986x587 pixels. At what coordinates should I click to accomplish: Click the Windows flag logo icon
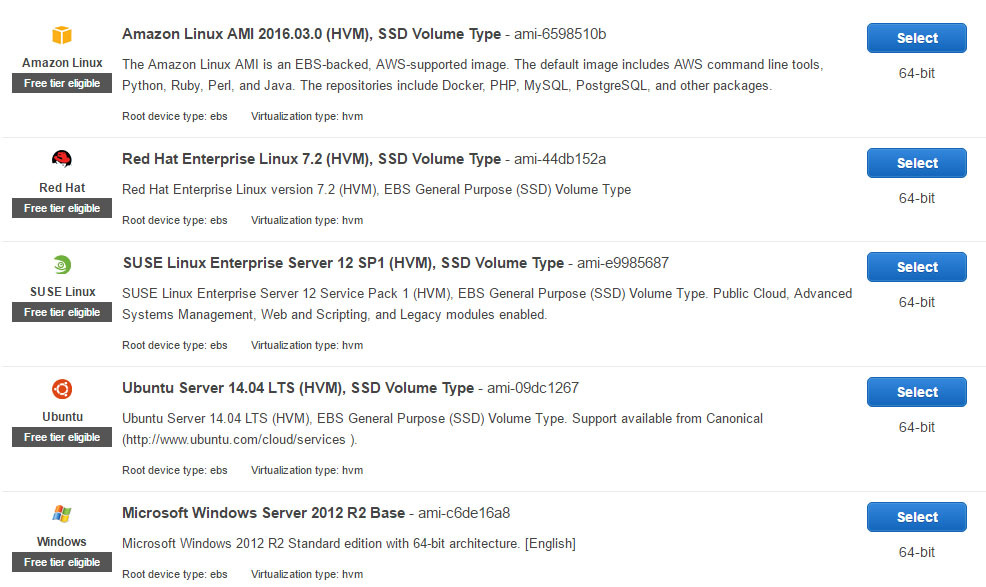(x=62, y=513)
